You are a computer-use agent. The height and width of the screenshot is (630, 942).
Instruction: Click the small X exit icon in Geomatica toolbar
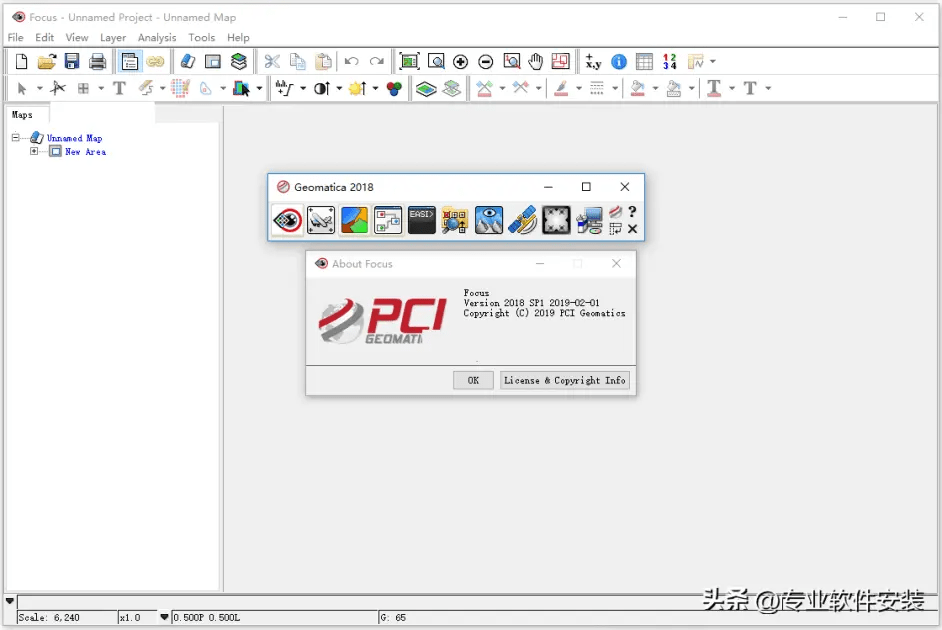pyautogui.click(x=632, y=229)
